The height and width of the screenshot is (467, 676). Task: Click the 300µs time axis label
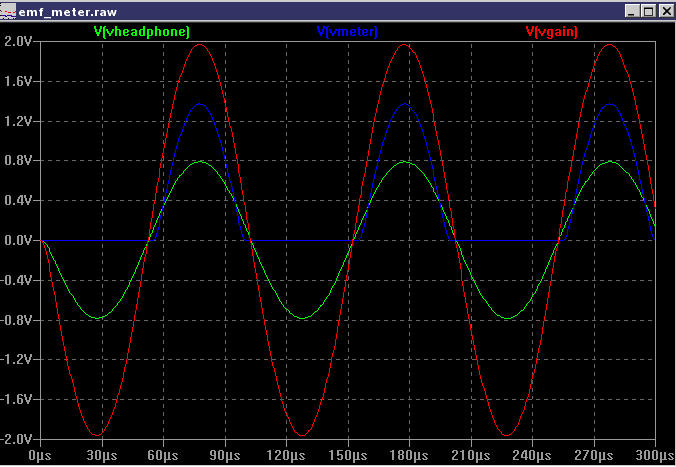tap(655, 455)
